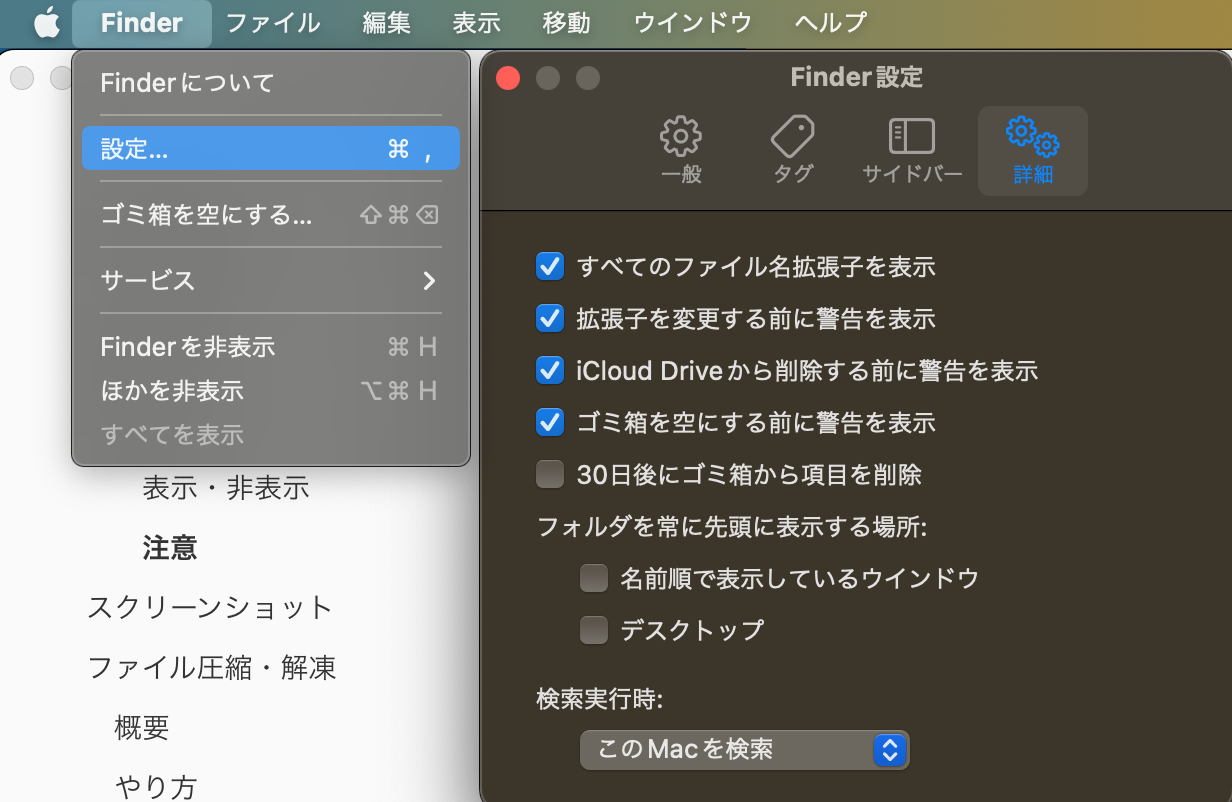Image resolution: width=1232 pixels, height=802 pixels.
Task: Go to ファイル圧縮・解凍 outline entry
Action: pos(212,667)
